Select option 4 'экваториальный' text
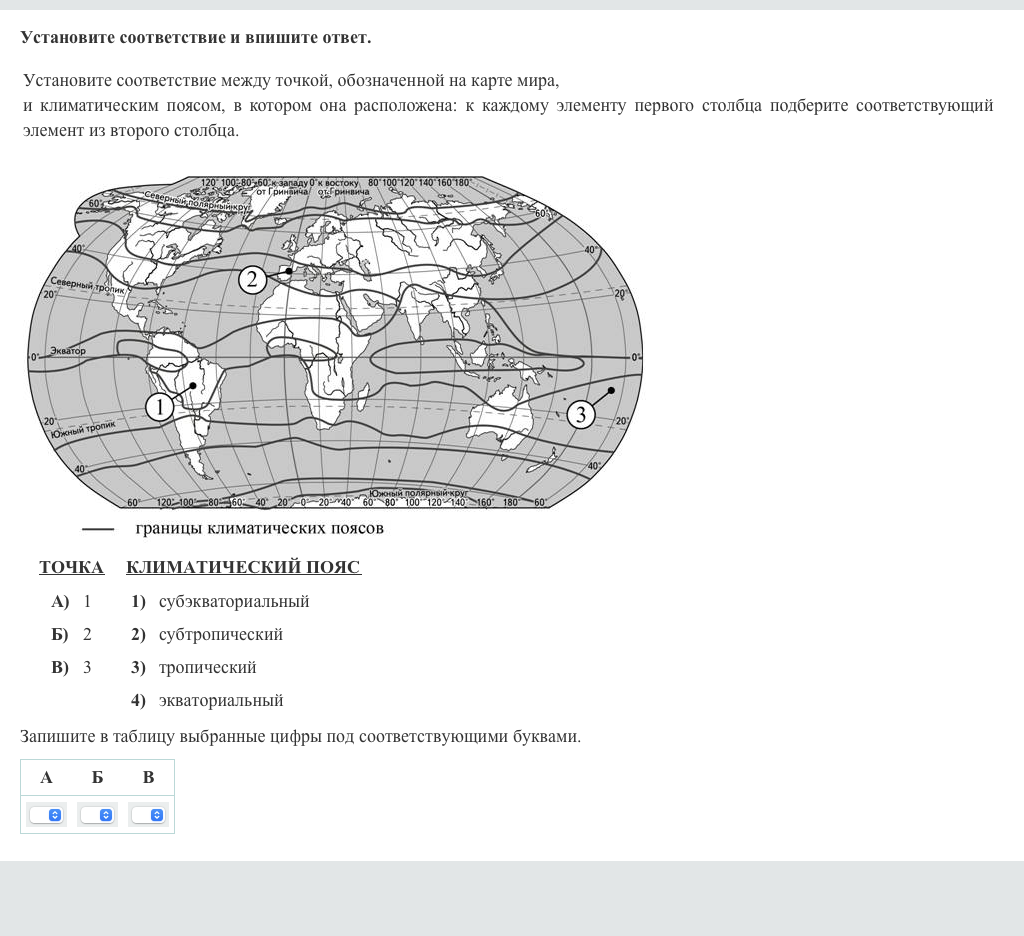The height and width of the screenshot is (936, 1024). (x=220, y=701)
